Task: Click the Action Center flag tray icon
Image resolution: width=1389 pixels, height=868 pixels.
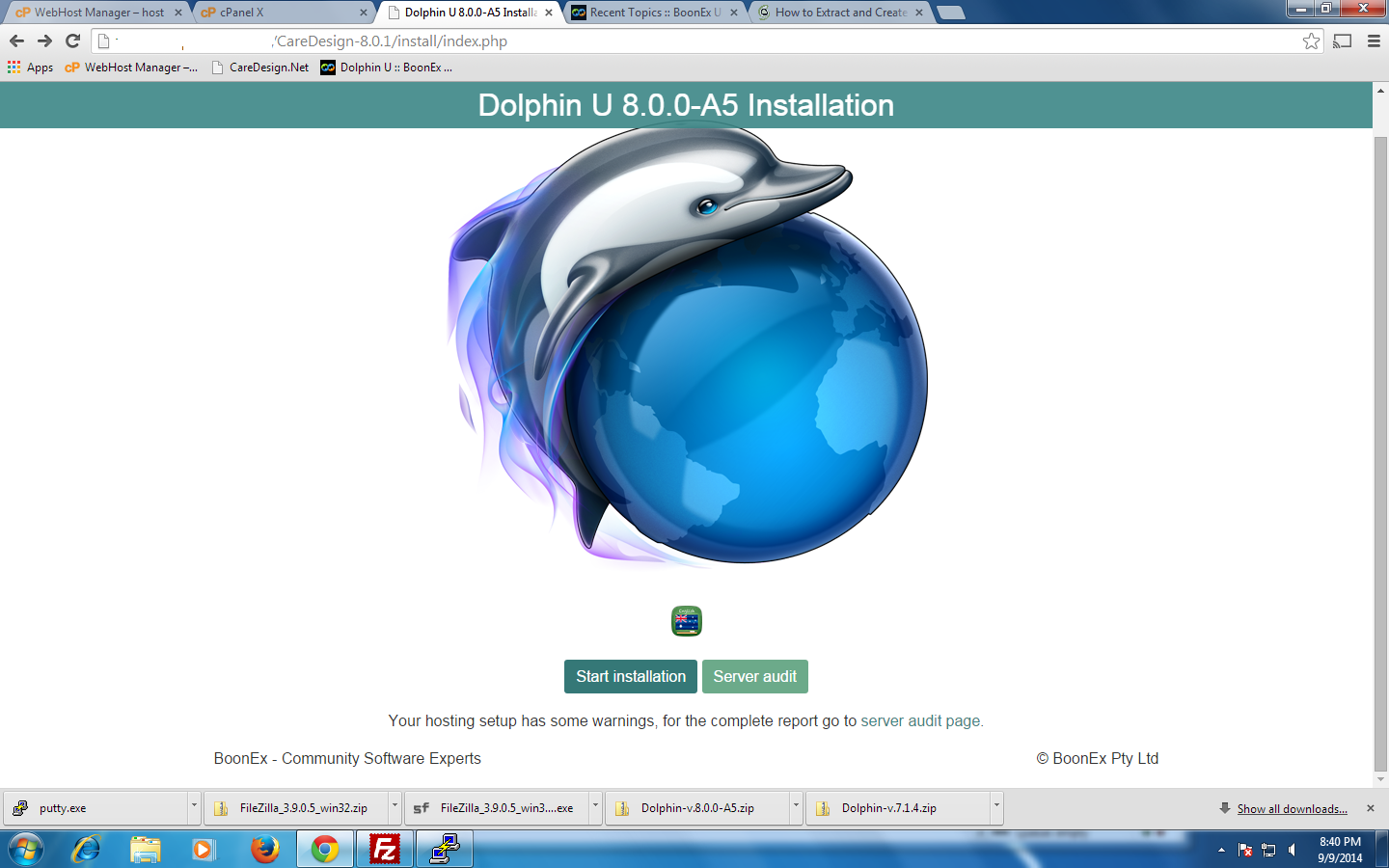Action: coord(1245,850)
